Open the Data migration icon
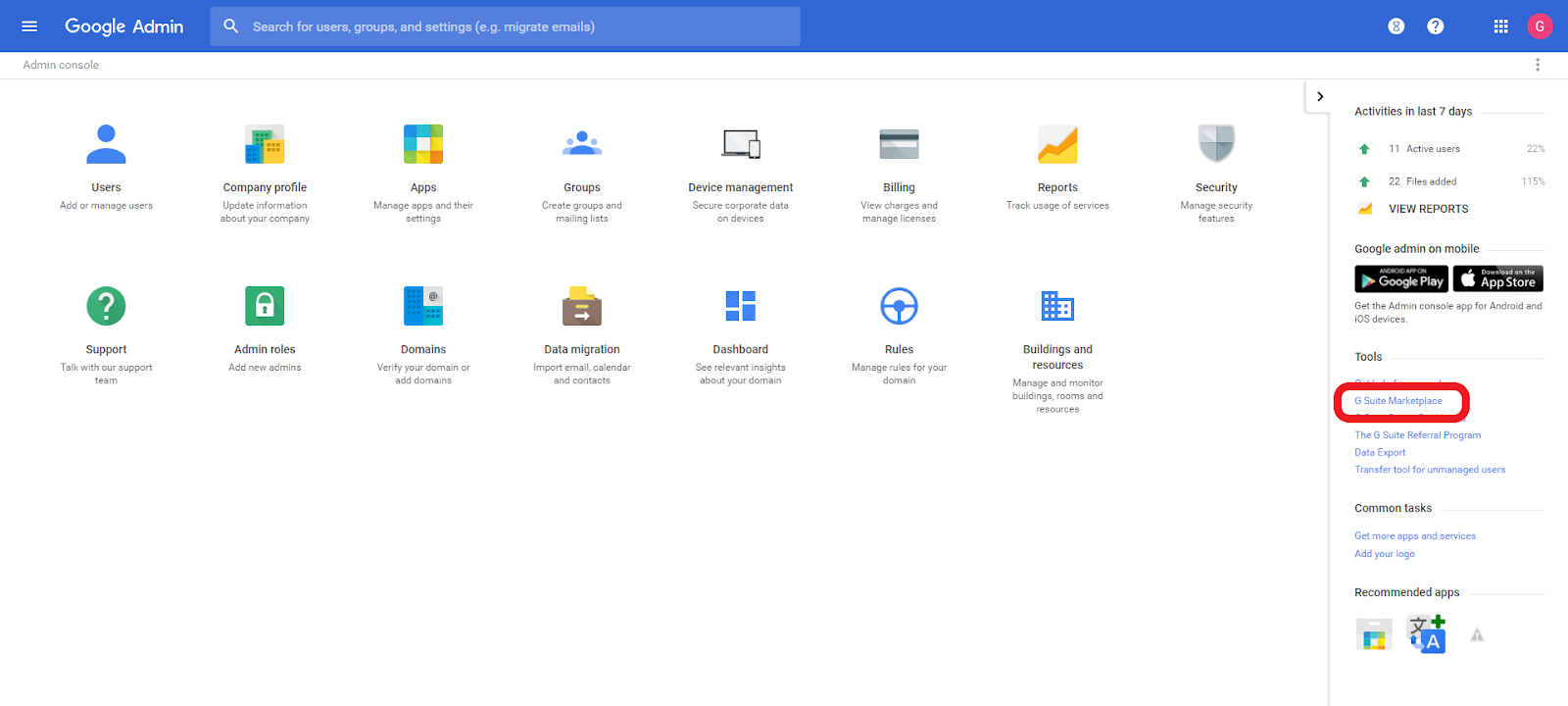Screen dimensions: 1568x706 (x=582, y=306)
